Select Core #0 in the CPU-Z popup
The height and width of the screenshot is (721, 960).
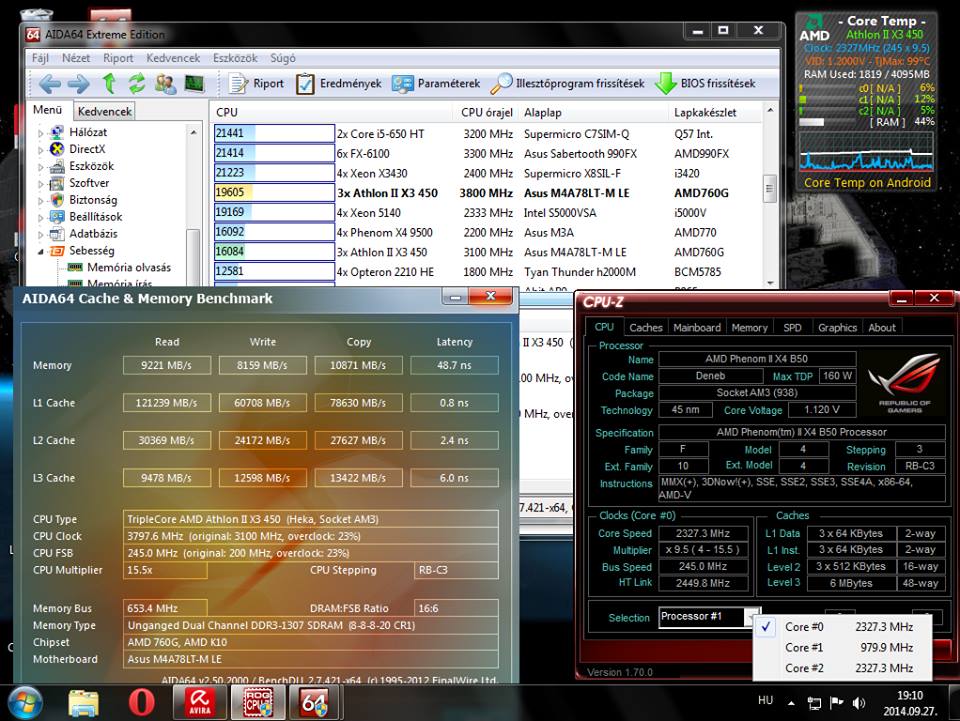tap(842, 627)
